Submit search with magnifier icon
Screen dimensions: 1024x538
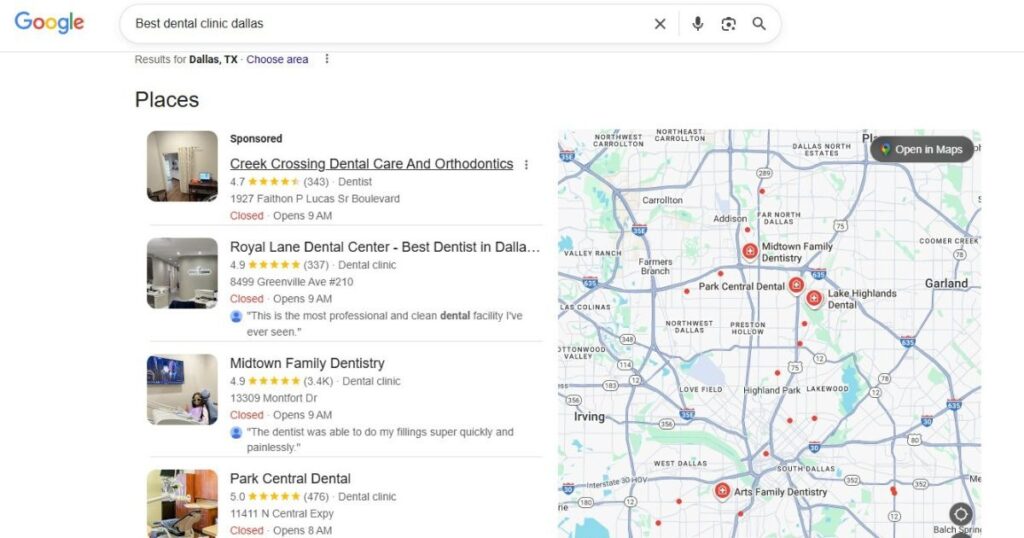(759, 24)
